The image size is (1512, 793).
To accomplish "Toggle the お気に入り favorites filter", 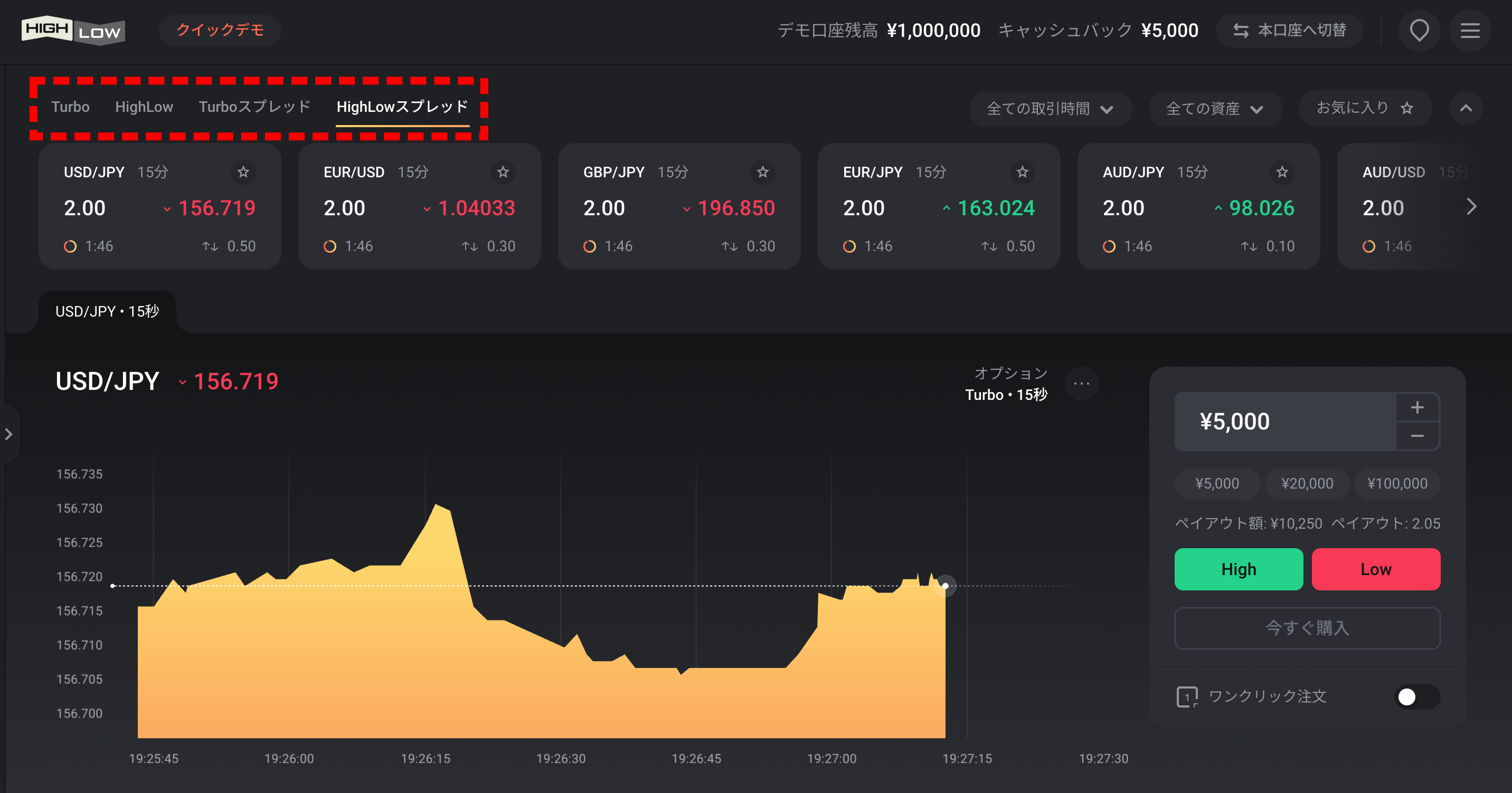I will (1365, 109).
